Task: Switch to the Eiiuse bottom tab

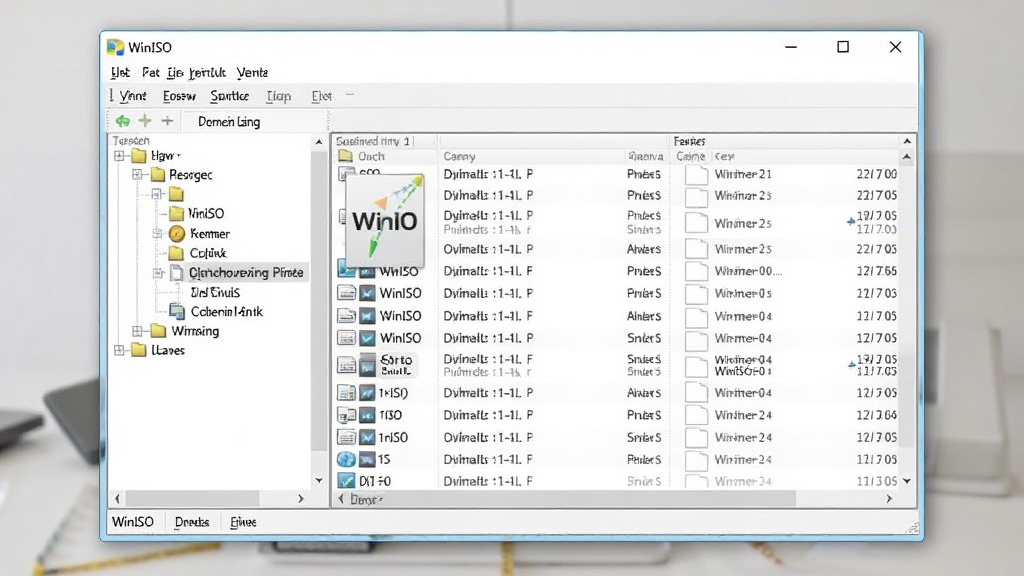Action: coord(243,522)
